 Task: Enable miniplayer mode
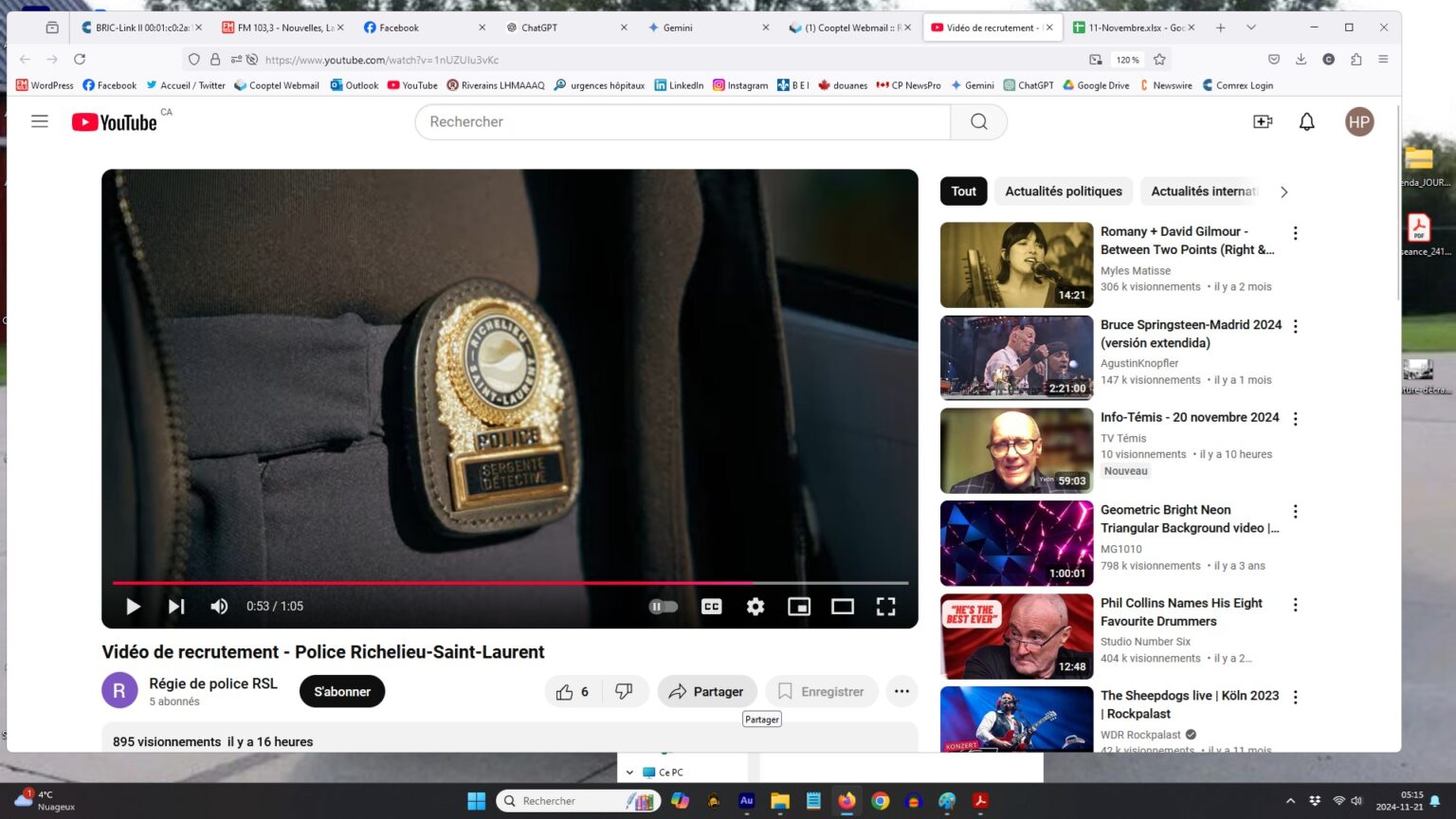coord(799,607)
